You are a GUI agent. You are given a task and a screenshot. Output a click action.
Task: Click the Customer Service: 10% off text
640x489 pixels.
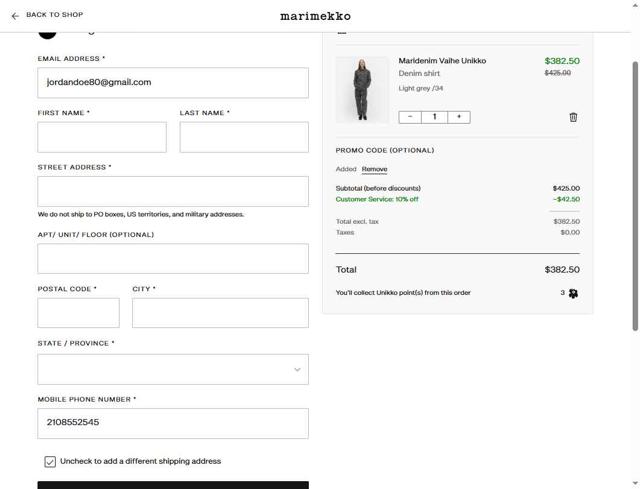[x=377, y=199]
